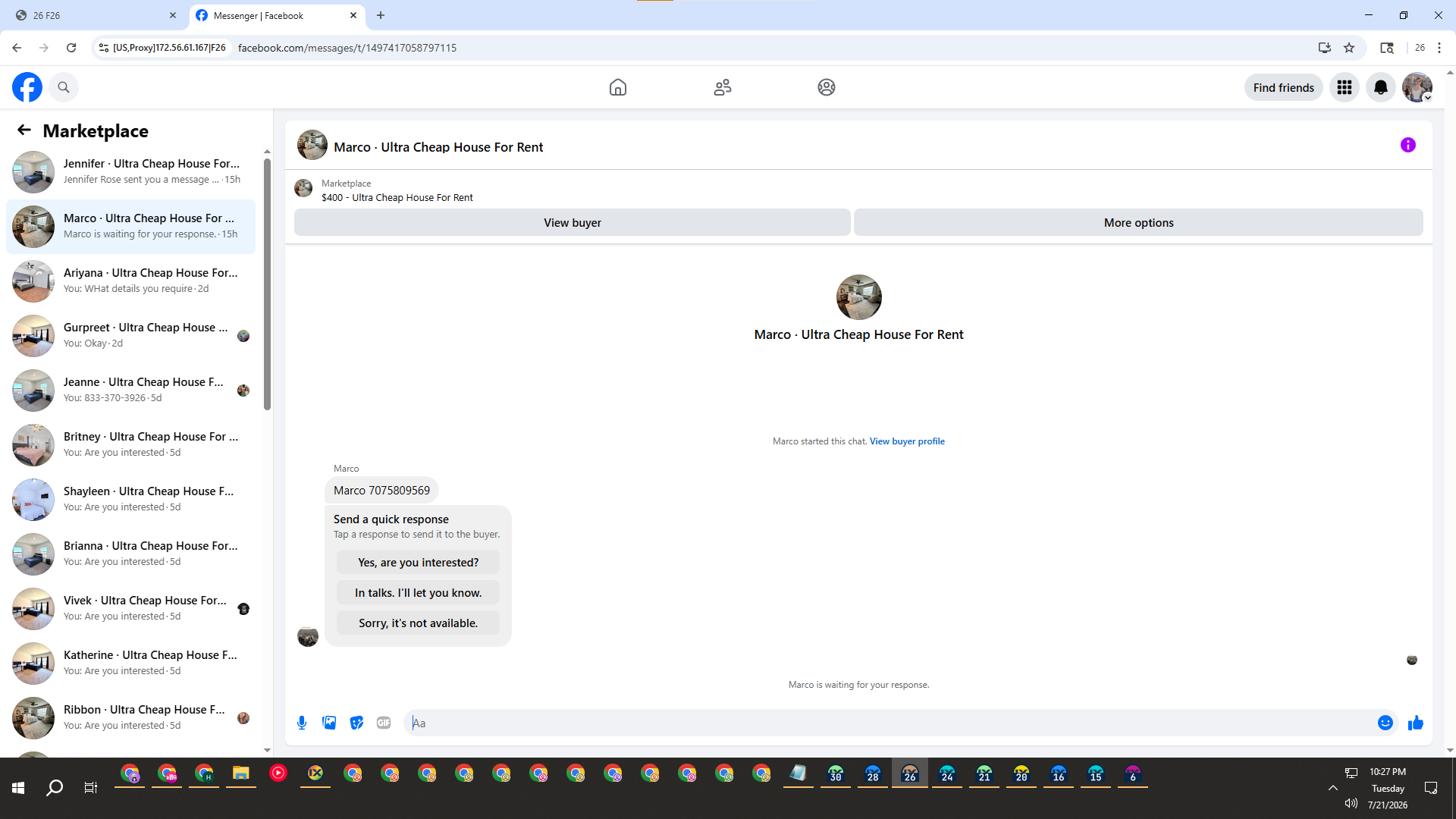Open Jennifer's Ultra Cheap House conversation
1456x819 pixels.
130,172
